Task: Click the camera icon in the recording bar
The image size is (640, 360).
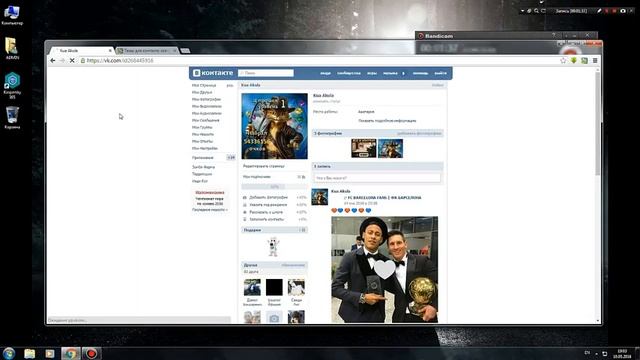Action: pos(623,11)
